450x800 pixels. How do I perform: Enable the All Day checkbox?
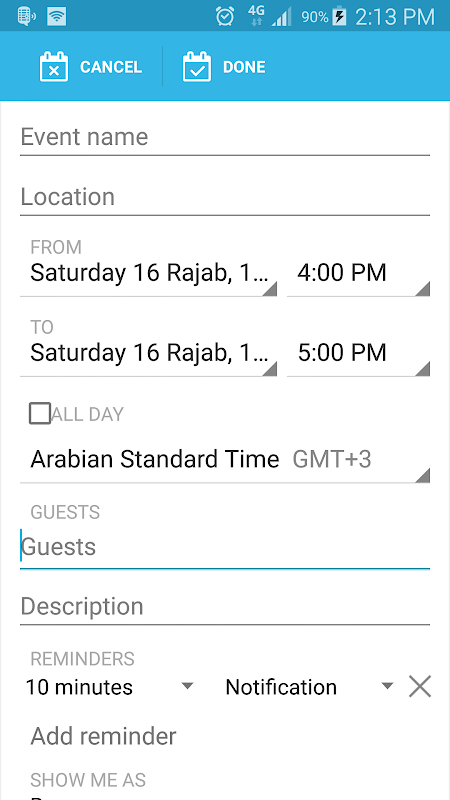(x=40, y=413)
